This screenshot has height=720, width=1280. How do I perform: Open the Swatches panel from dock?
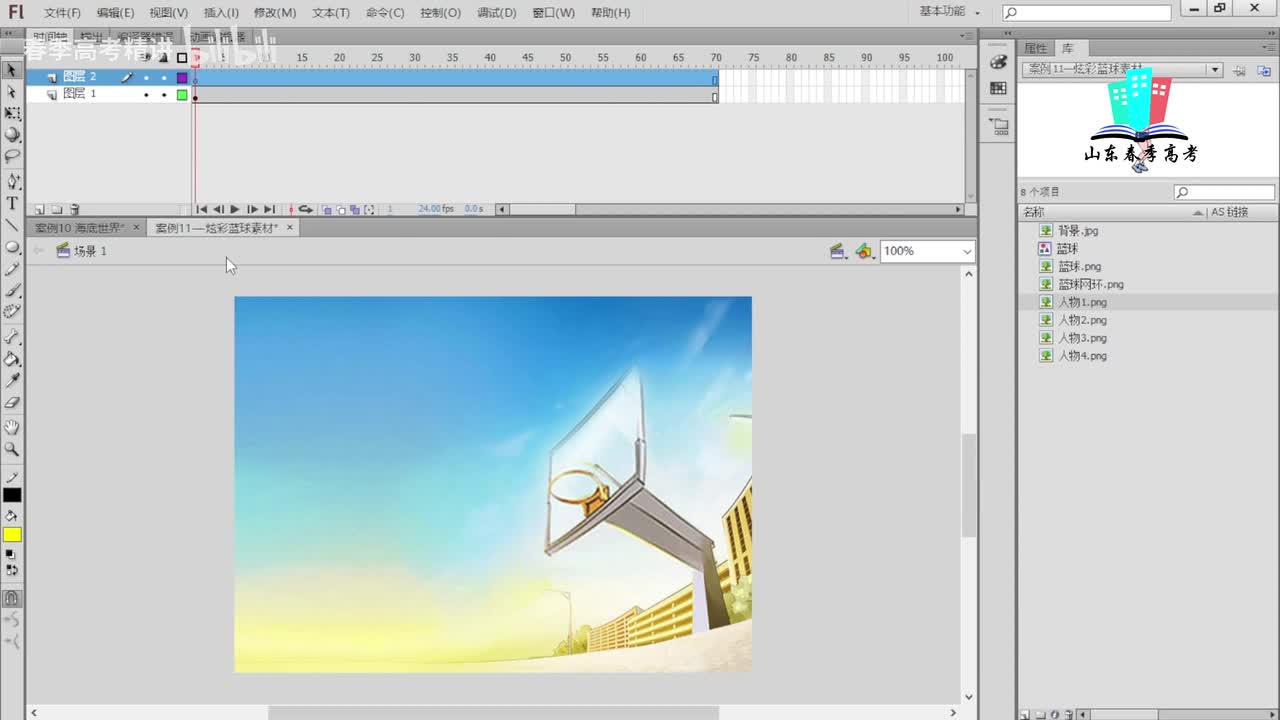(998, 88)
